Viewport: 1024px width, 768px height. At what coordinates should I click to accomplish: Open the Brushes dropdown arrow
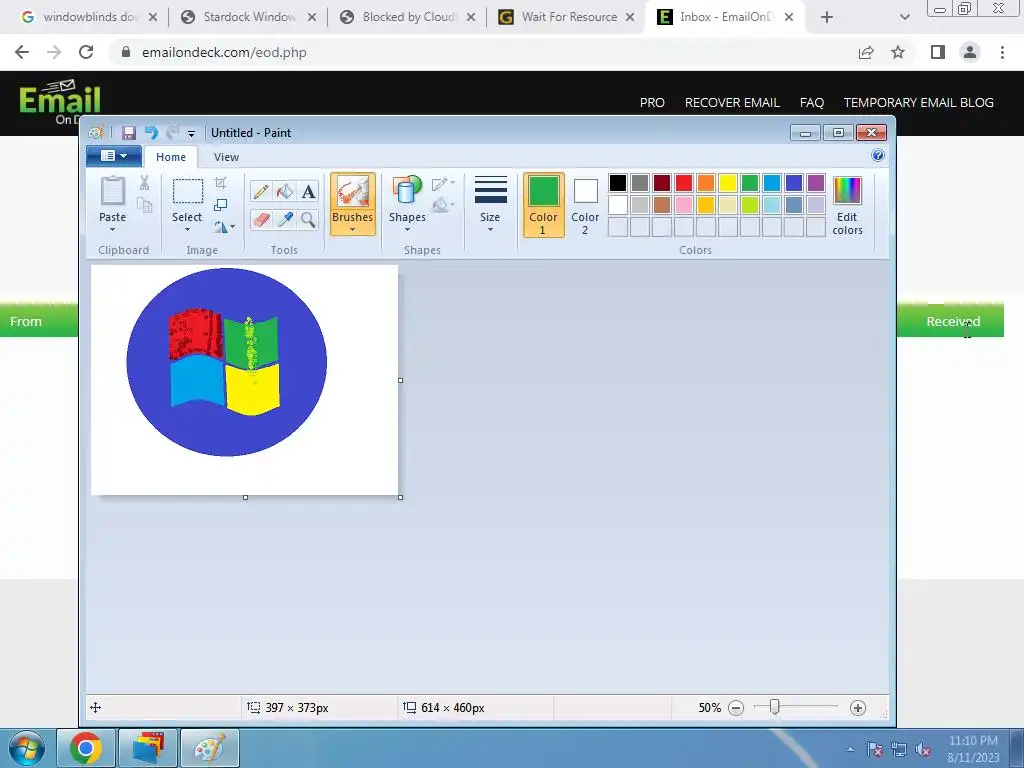click(352, 229)
